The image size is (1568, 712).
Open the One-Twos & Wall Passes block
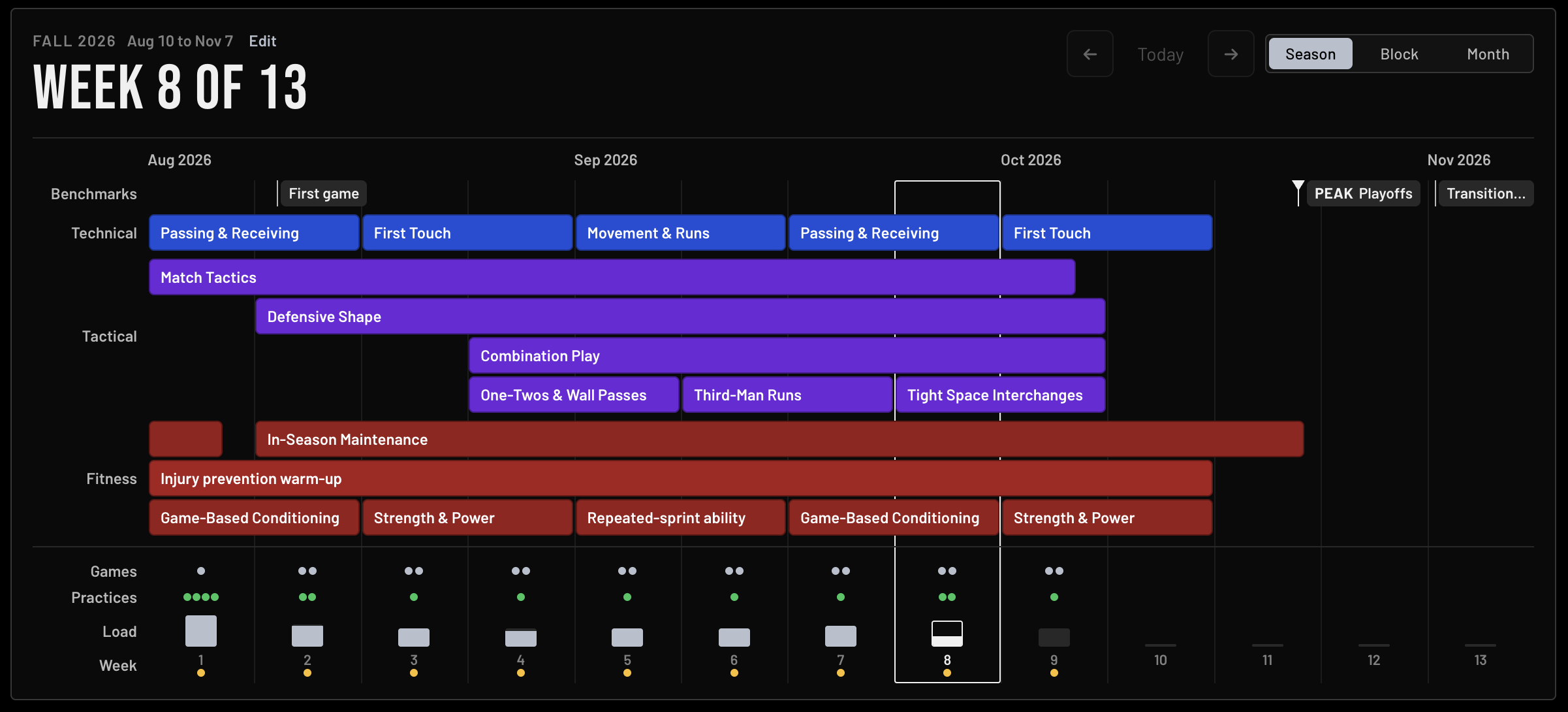574,395
